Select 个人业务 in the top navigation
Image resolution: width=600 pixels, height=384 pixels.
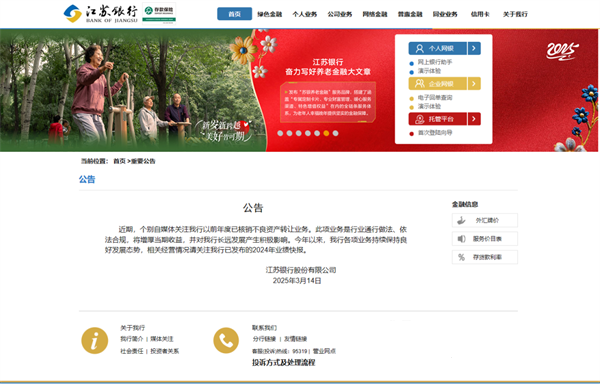click(305, 14)
